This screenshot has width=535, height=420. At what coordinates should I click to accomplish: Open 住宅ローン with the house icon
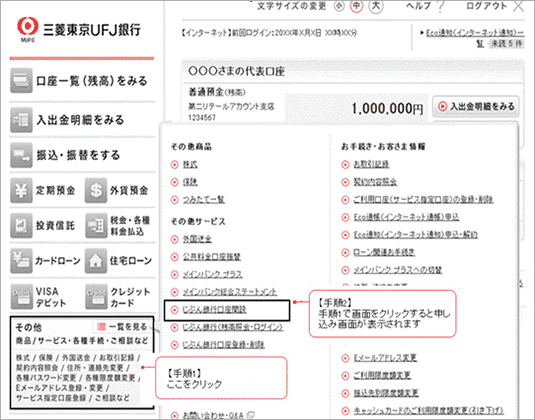point(119,261)
